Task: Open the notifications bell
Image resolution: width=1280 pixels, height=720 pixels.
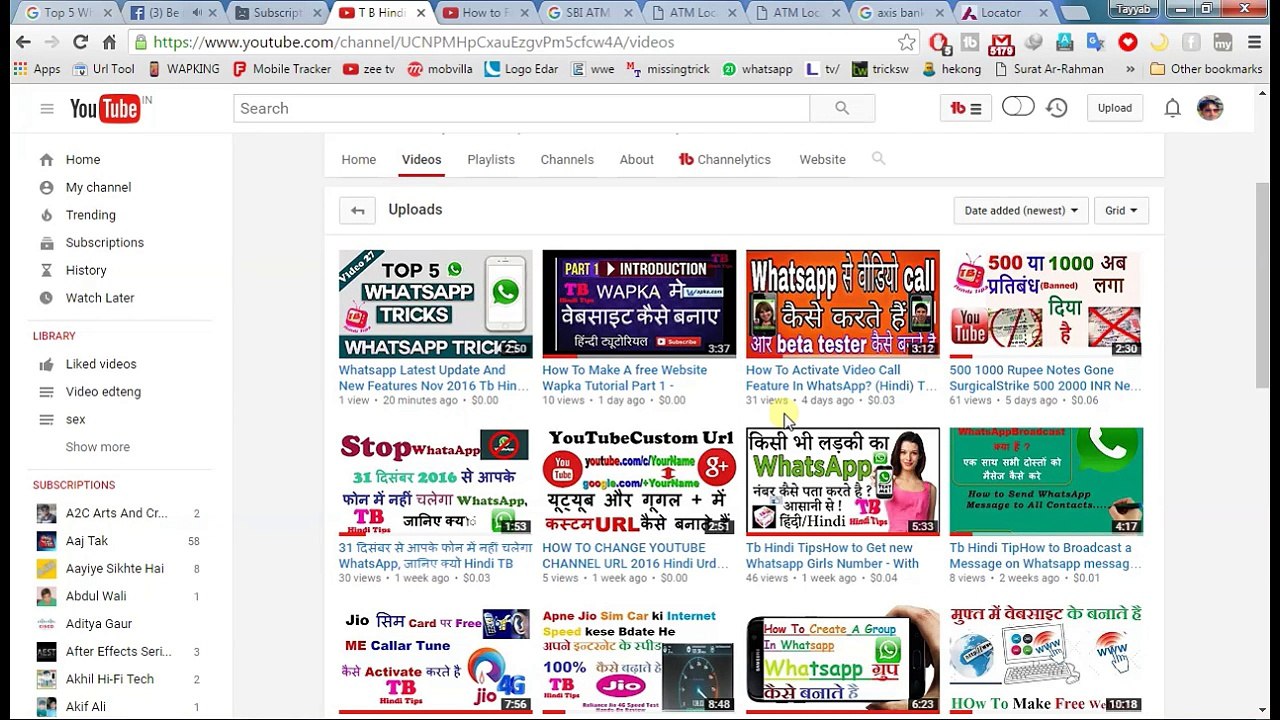Action: point(1172,108)
